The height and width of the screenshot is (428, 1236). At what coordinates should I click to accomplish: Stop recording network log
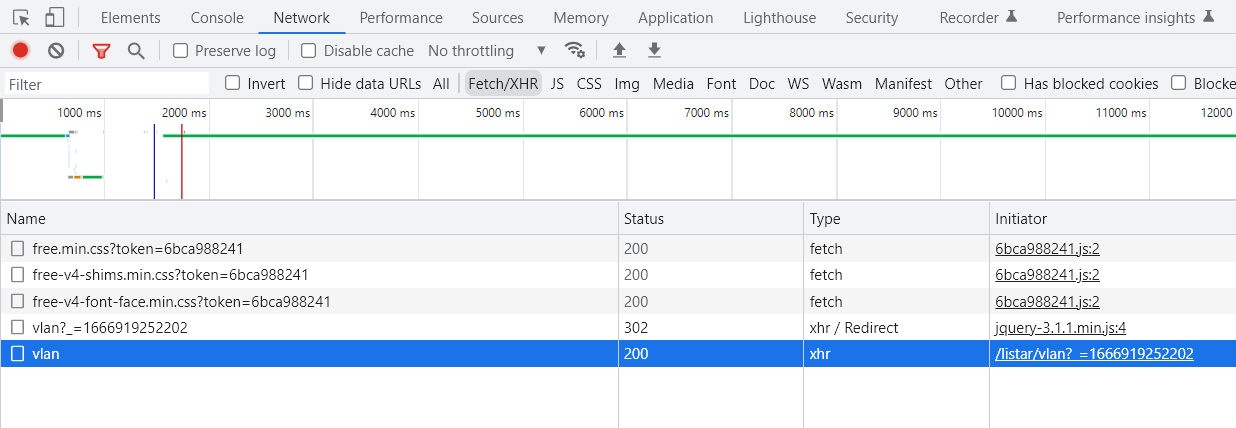coord(21,50)
